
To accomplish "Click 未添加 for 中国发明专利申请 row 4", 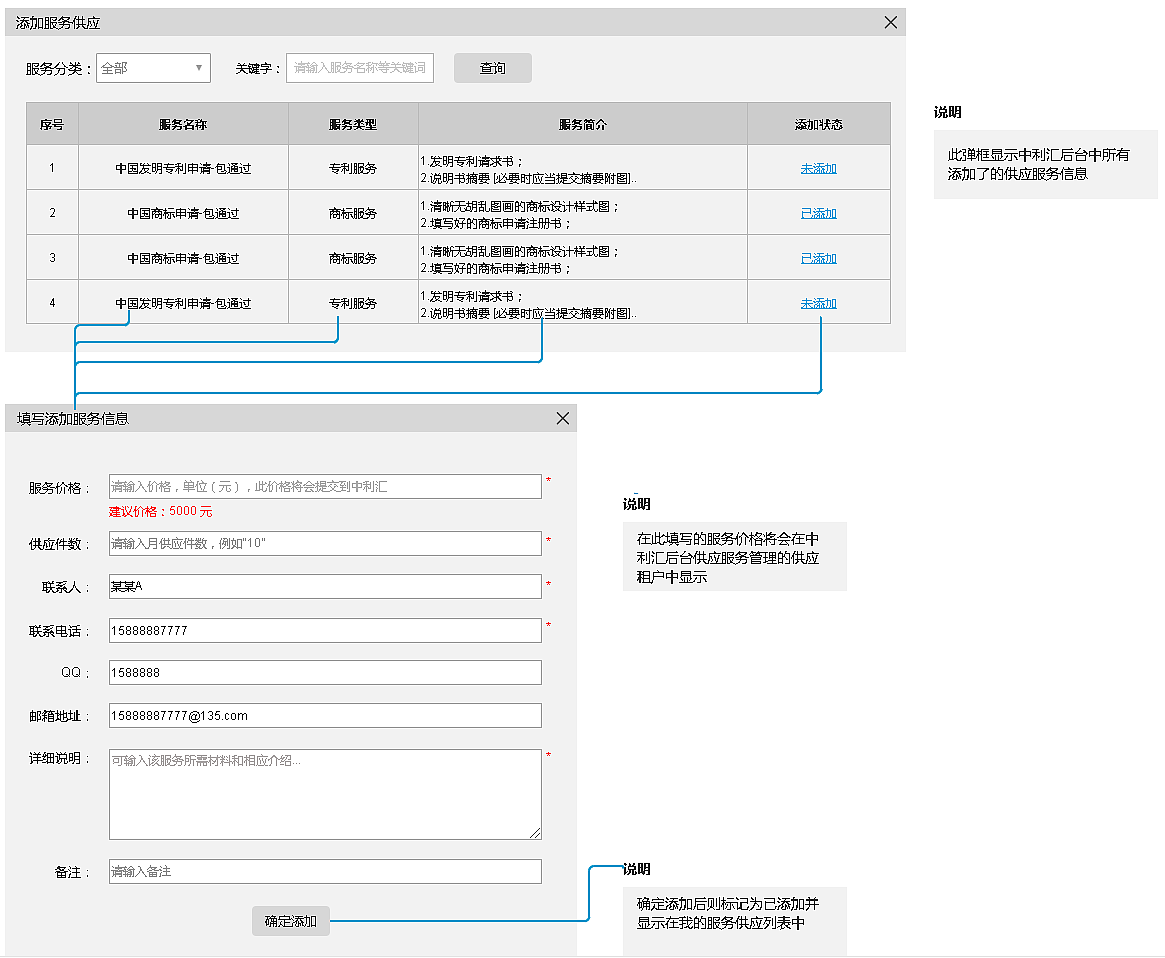I will pos(818,302).
